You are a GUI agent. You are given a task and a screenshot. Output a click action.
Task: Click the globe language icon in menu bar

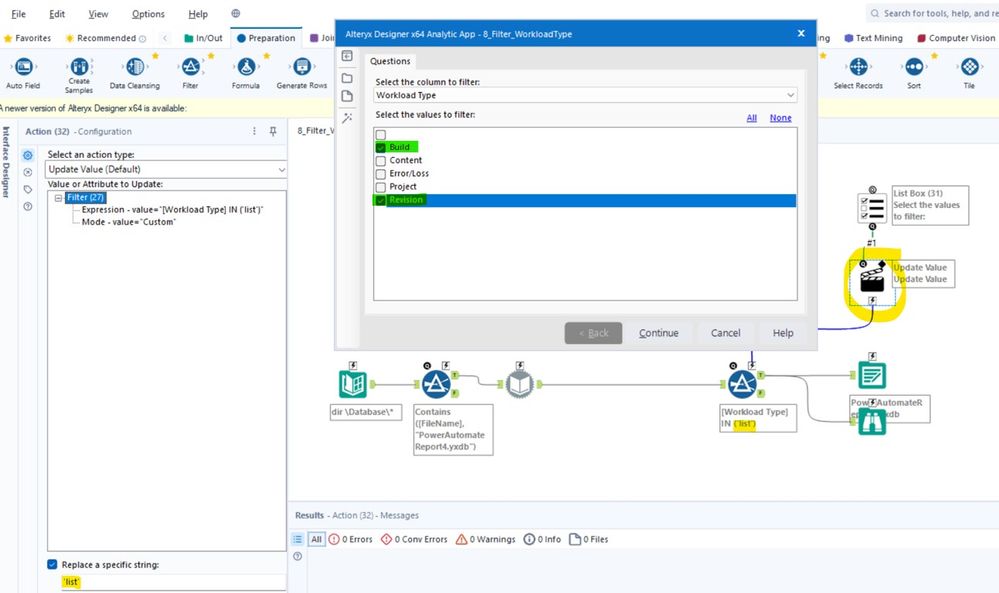(x=236, y=13)
